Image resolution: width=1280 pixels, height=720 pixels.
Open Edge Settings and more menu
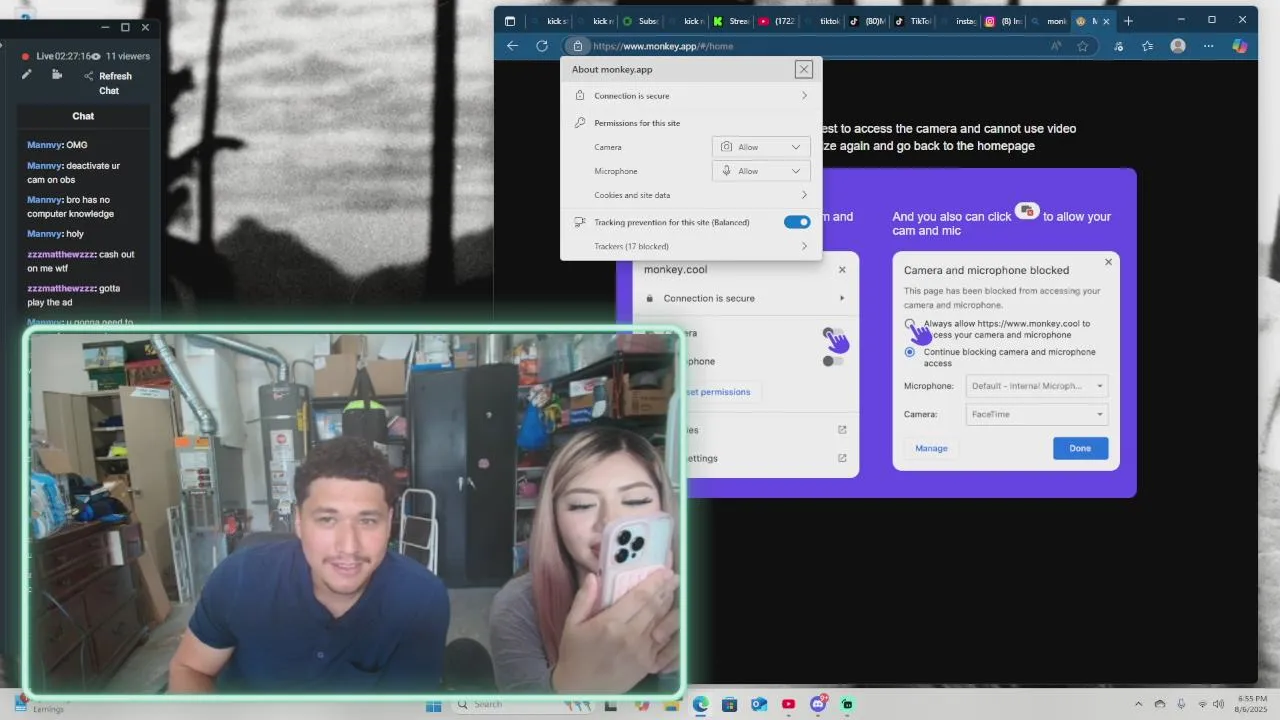point(1208,46)
